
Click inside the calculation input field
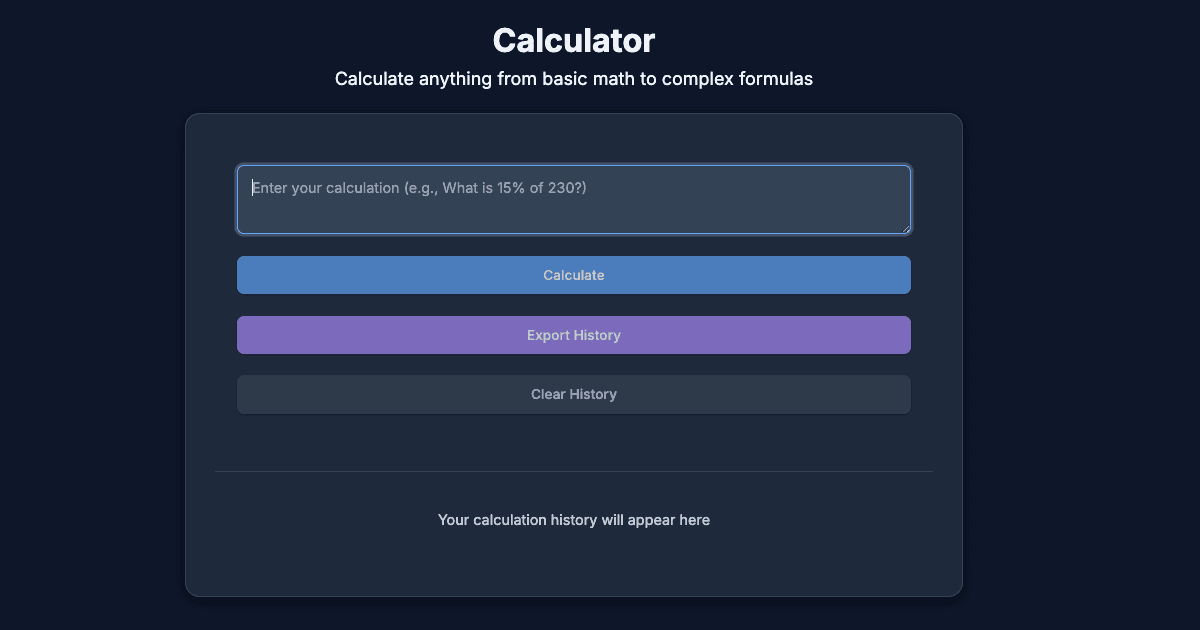click(573, 198)
